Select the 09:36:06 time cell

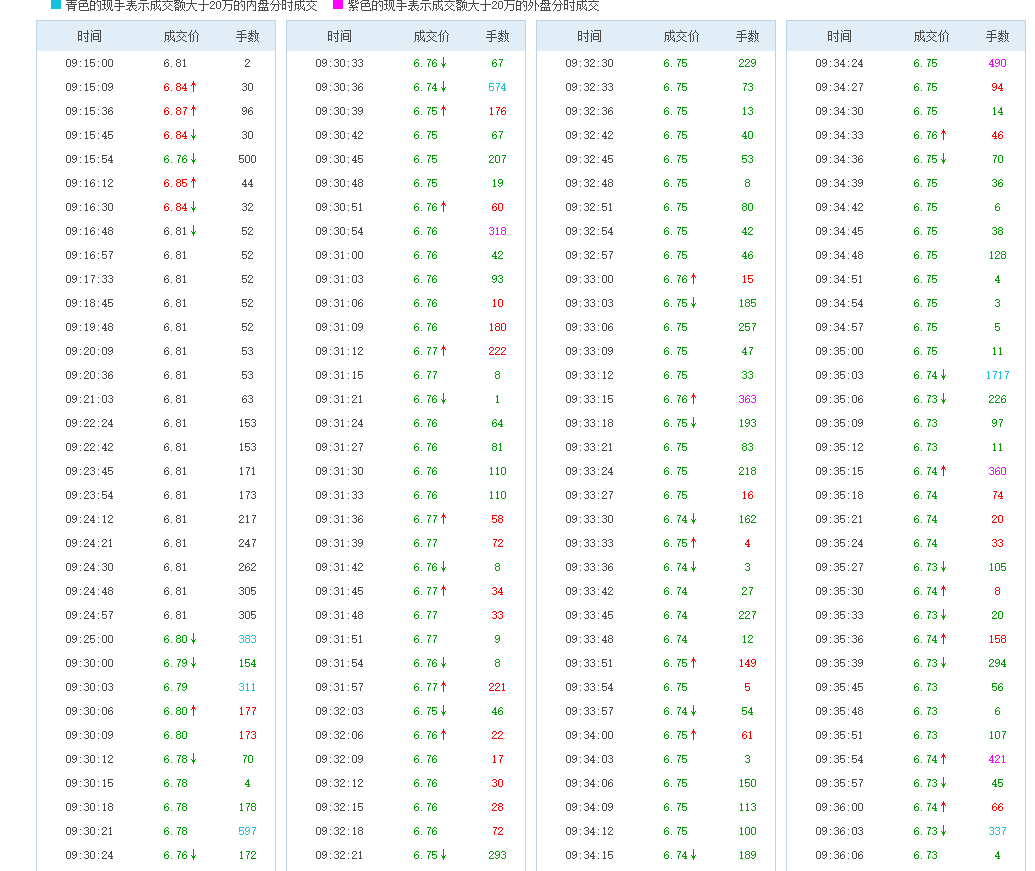(x=839, y=855)
